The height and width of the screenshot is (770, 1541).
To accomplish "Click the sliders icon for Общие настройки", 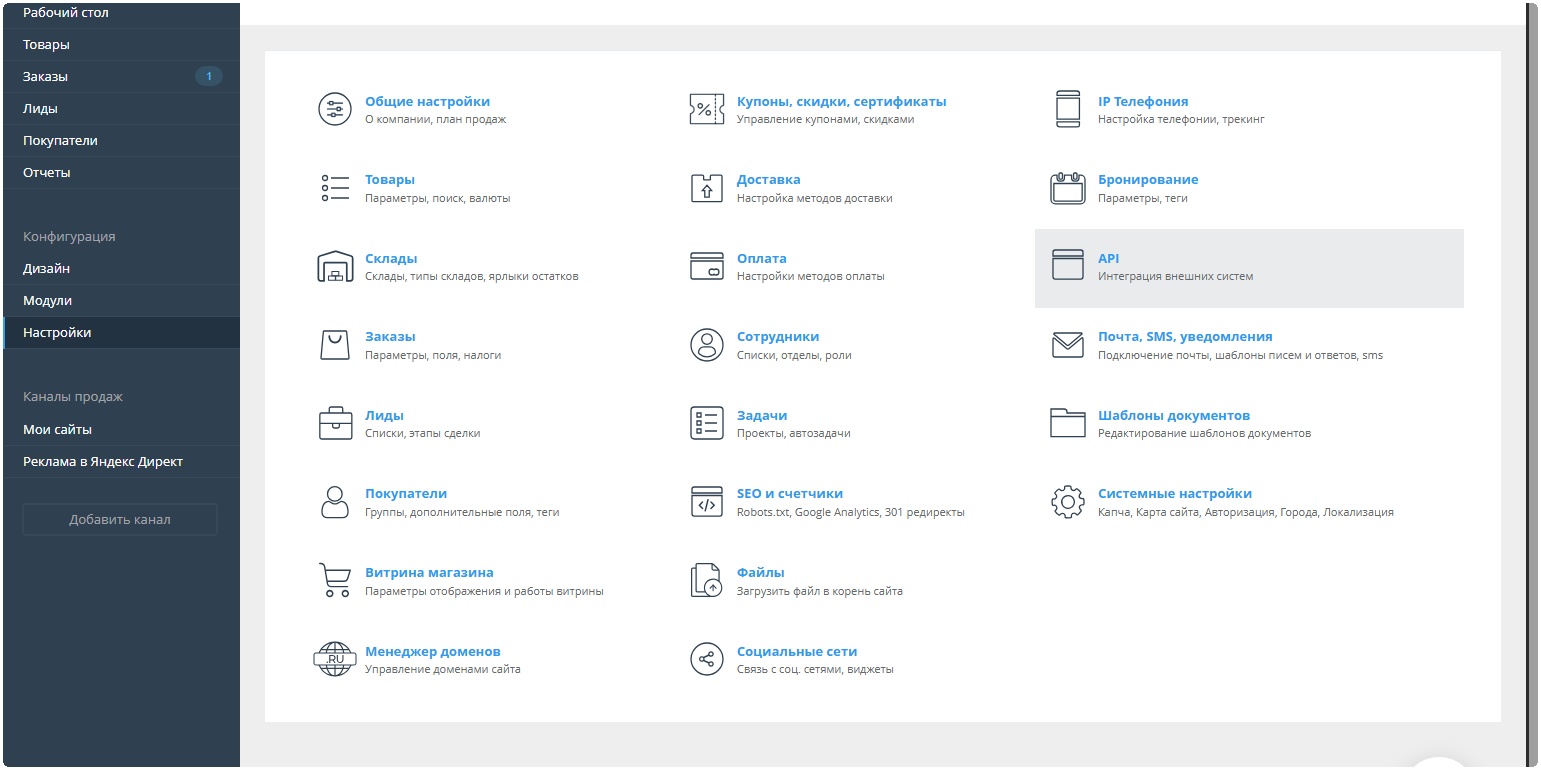I will 334,109.
